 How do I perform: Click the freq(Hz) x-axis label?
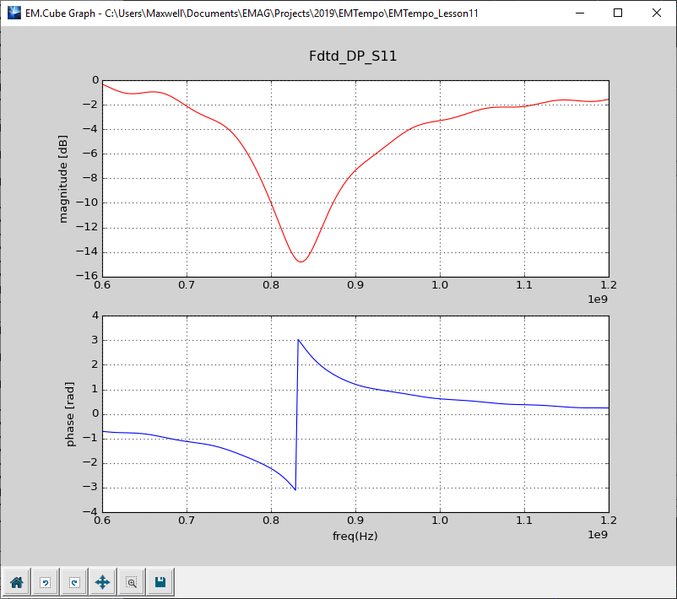[x=355, y=535]
